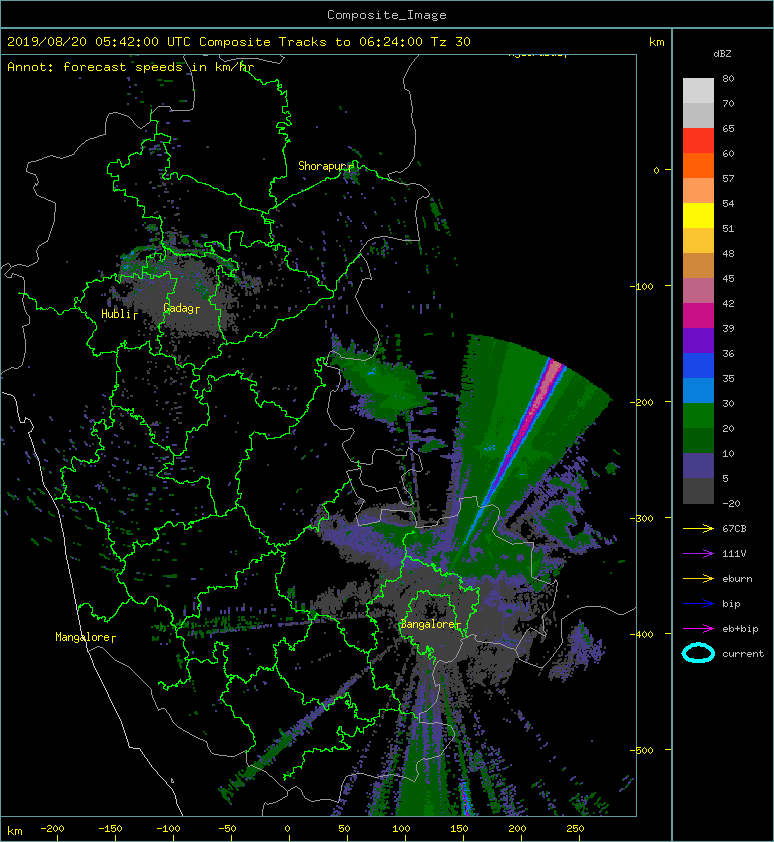Click the dark gray swatch between 5 and -20 dBZ
Image resolution: width=774 pixels, height=842 pixels.
pos(698,491)
